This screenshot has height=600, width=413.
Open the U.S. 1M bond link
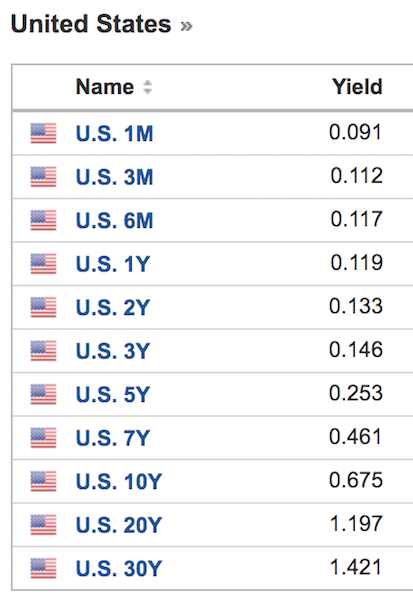coord(114,134)
